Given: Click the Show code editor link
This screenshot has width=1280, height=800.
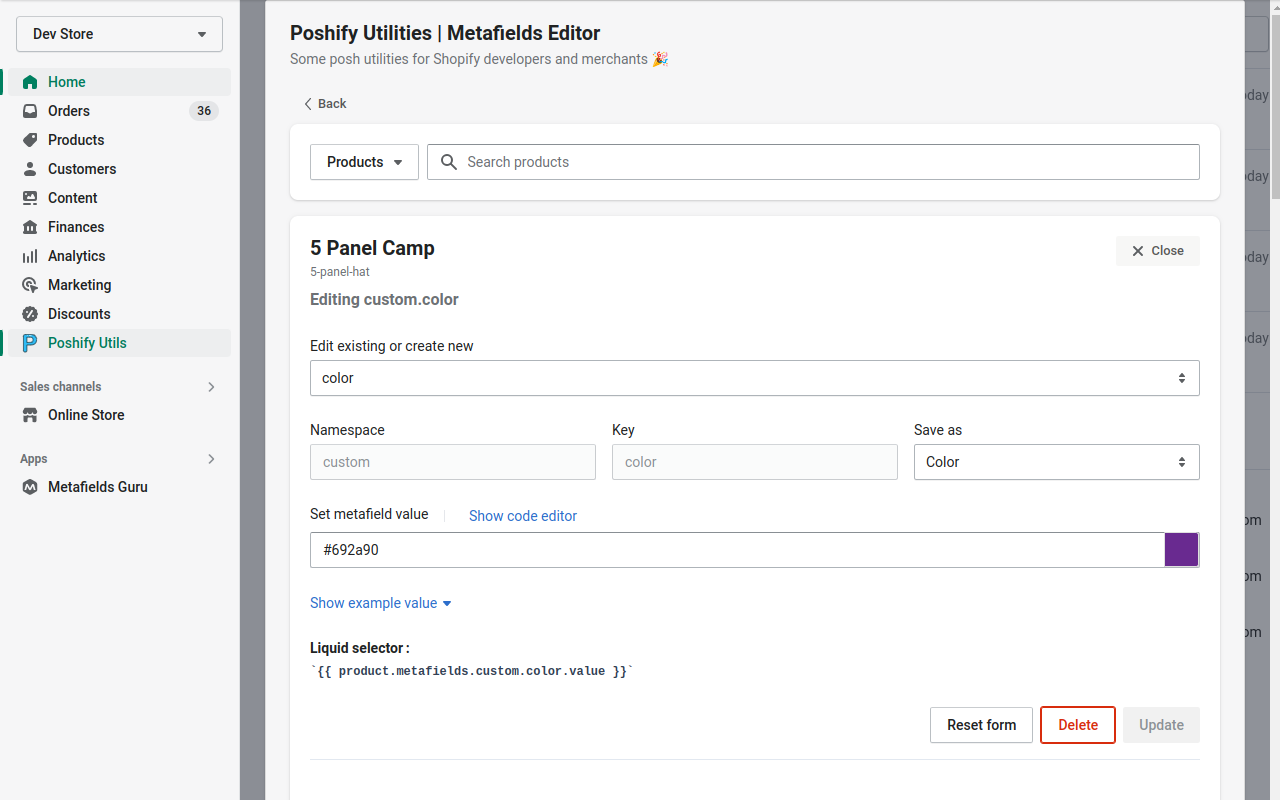Looking at the screenshot, I should click(523, 516).
